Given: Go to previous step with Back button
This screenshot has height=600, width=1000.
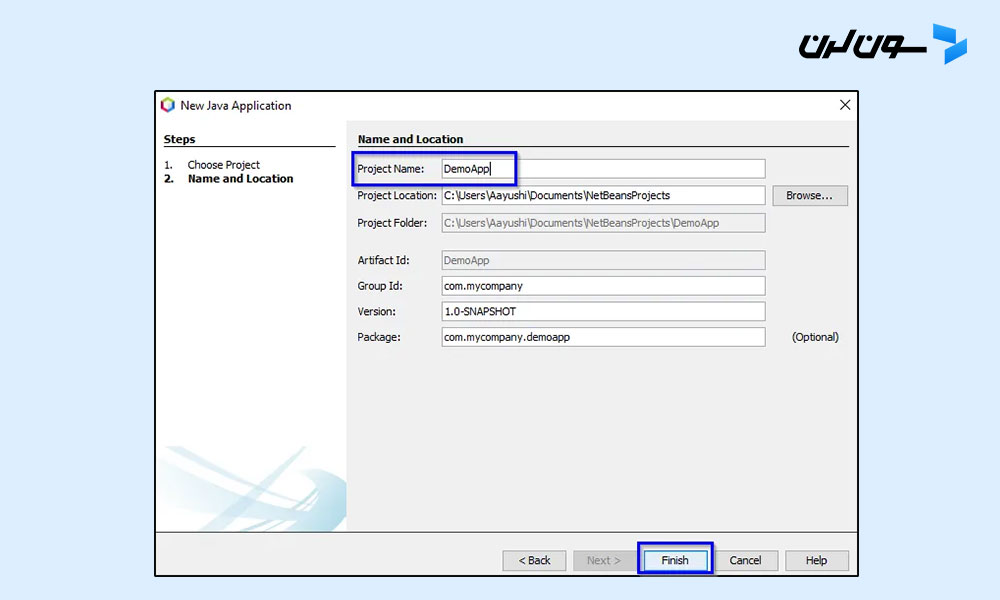Looking at the screenshot, I should 534,560.
